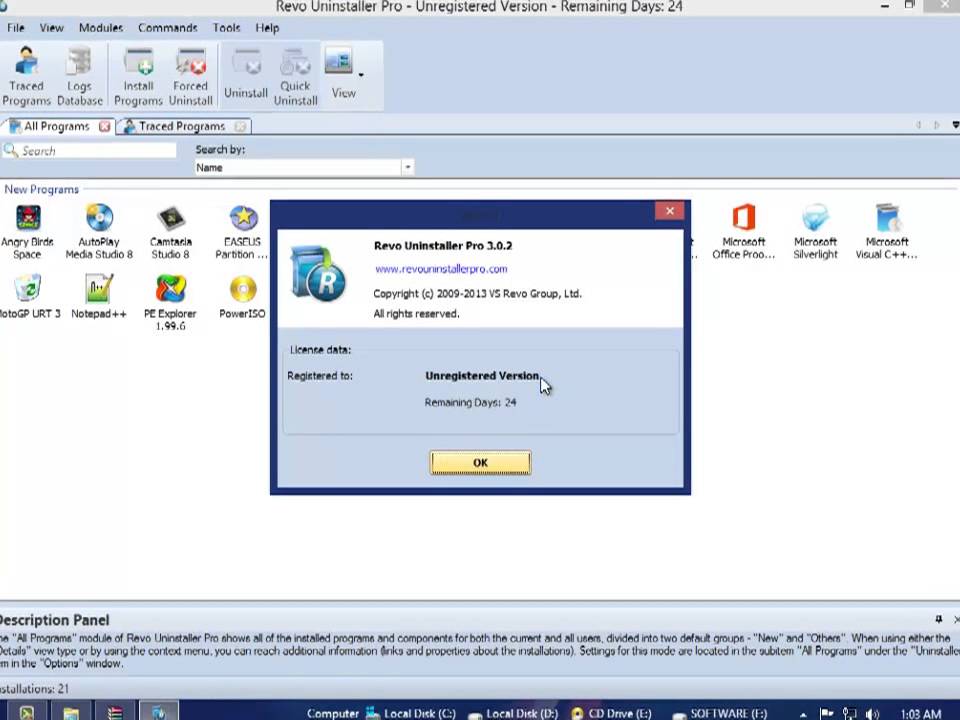Click the network tray icon
960x720 pixels.
[x=850, y=713]
